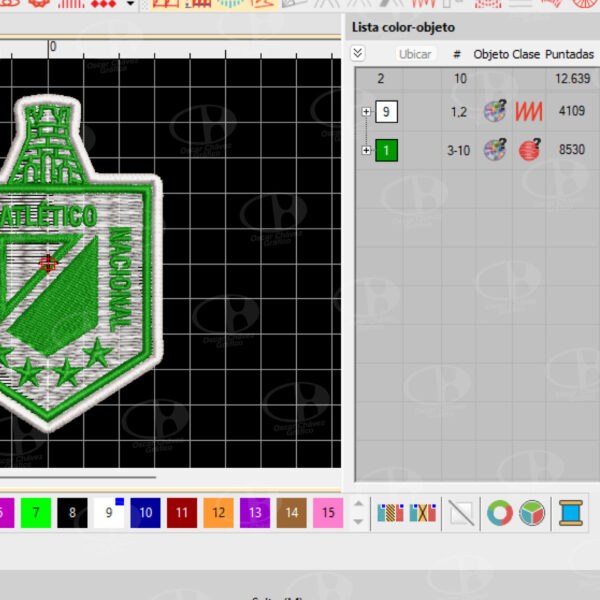The image size is (600, 600).
Task: Click the three-segment color wheel icon
Action: [532, 513]
